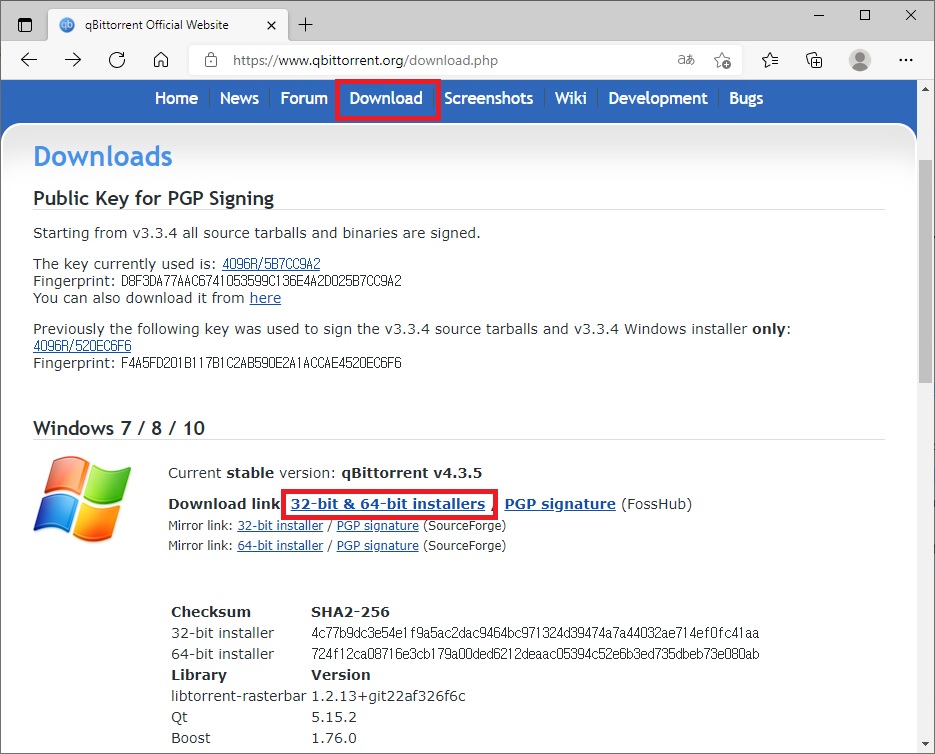Open the 4096R/5B7CC9A2 key link

pyautogui.click(x=271, y=264)
